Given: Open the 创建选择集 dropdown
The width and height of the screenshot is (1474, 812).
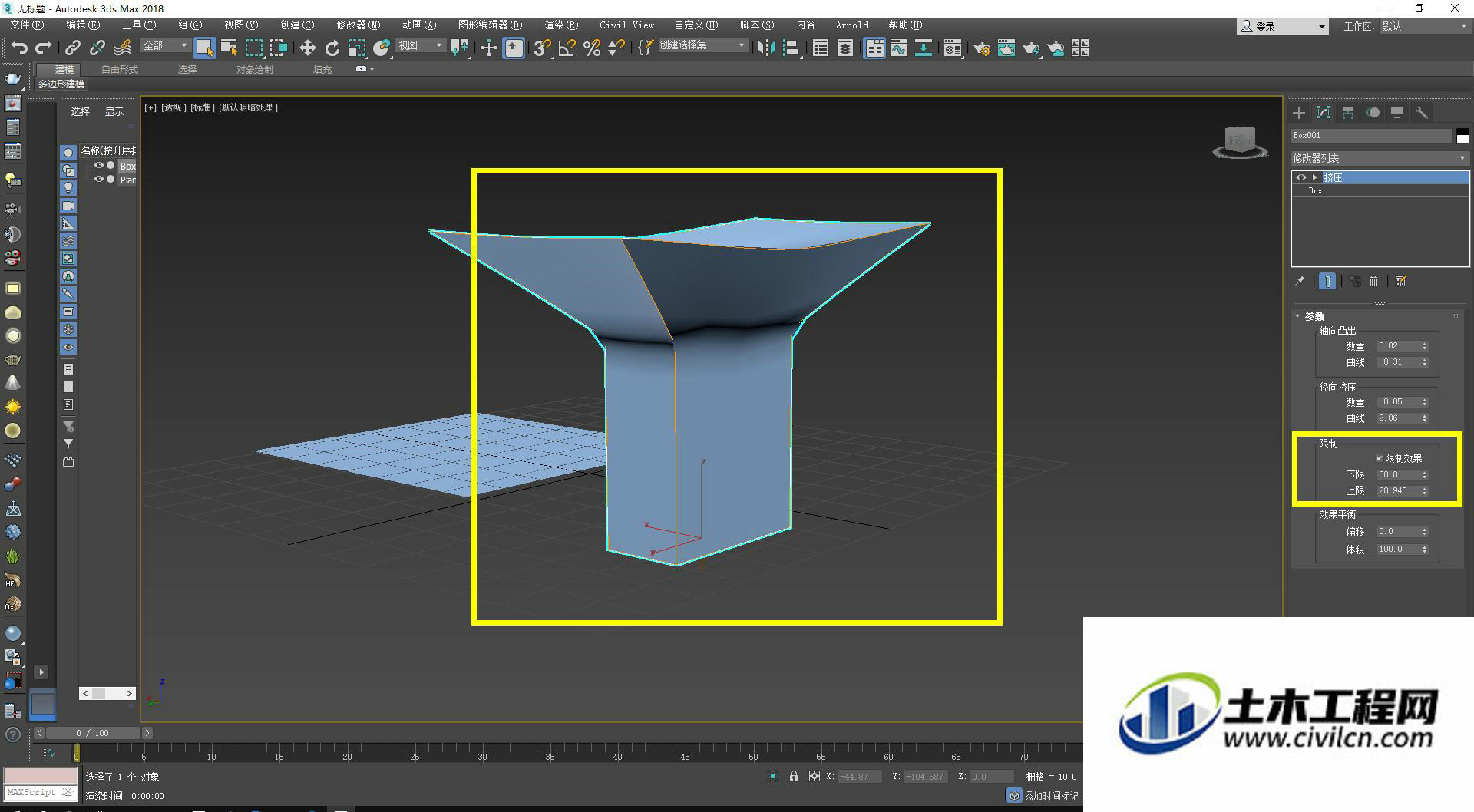Looking at the screenshot, I should (702, 46).
